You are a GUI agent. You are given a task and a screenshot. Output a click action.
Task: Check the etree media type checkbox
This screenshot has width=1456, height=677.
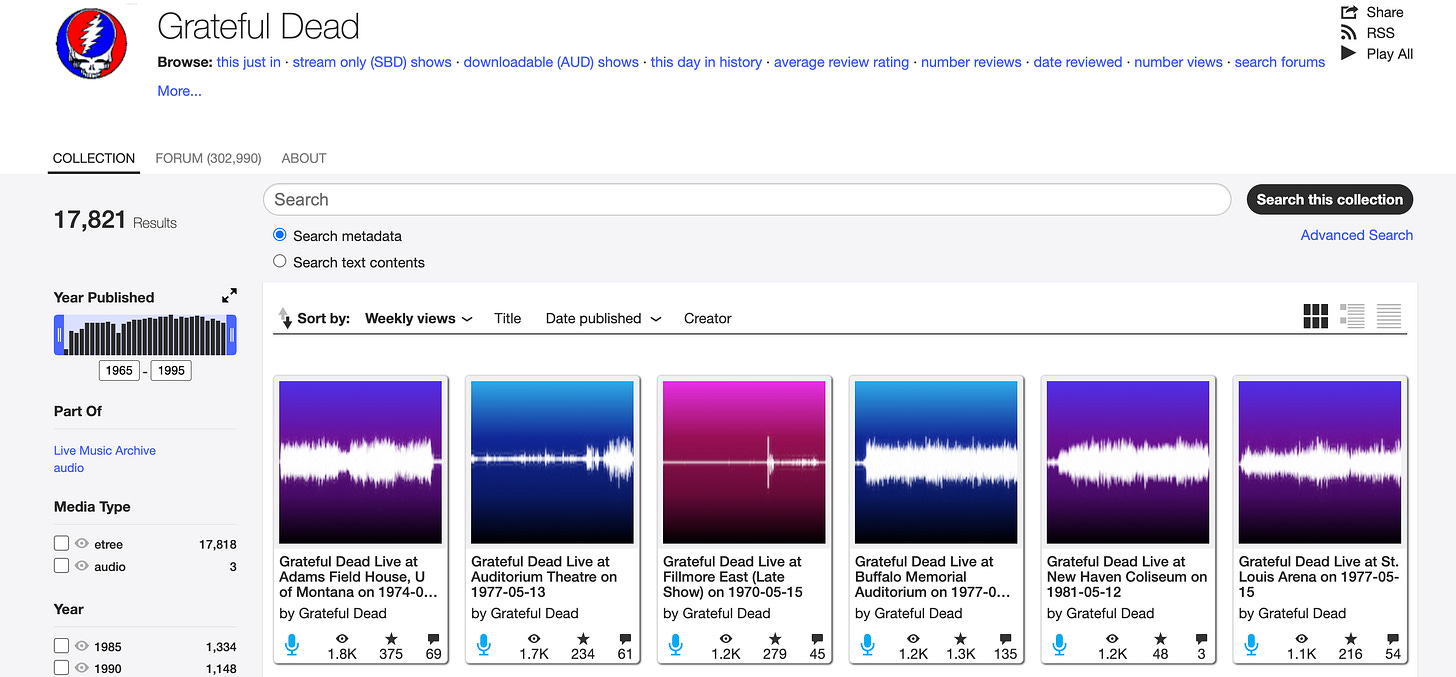(61, 543)
